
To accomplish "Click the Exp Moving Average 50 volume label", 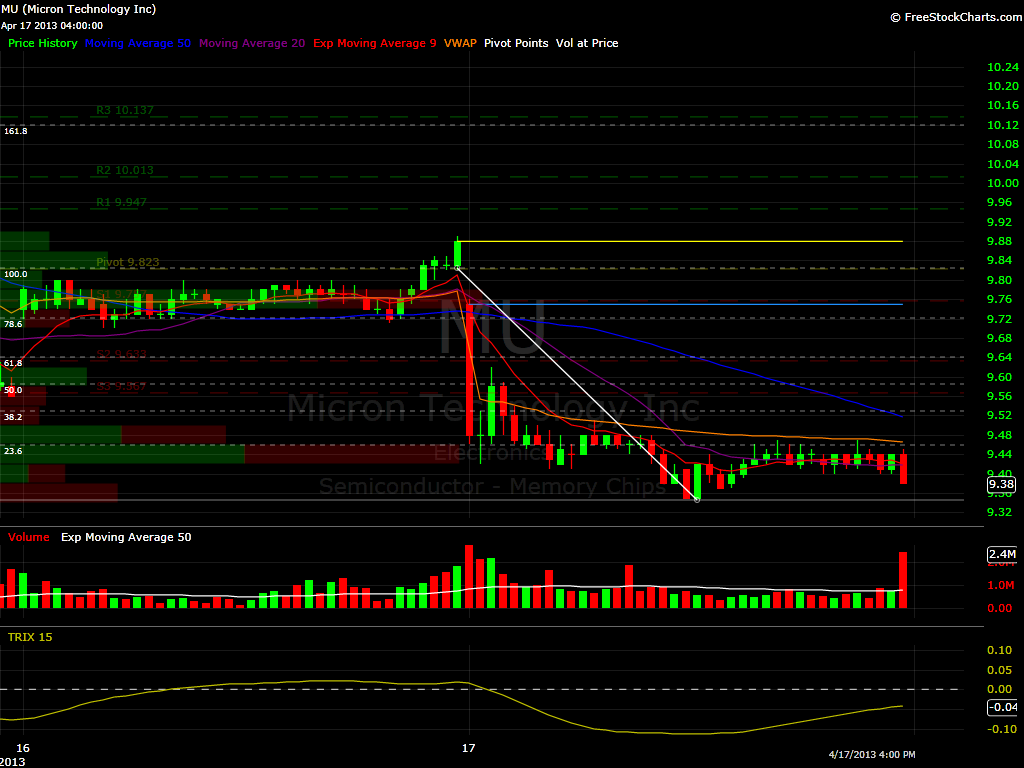I will [x=126, y=537].
